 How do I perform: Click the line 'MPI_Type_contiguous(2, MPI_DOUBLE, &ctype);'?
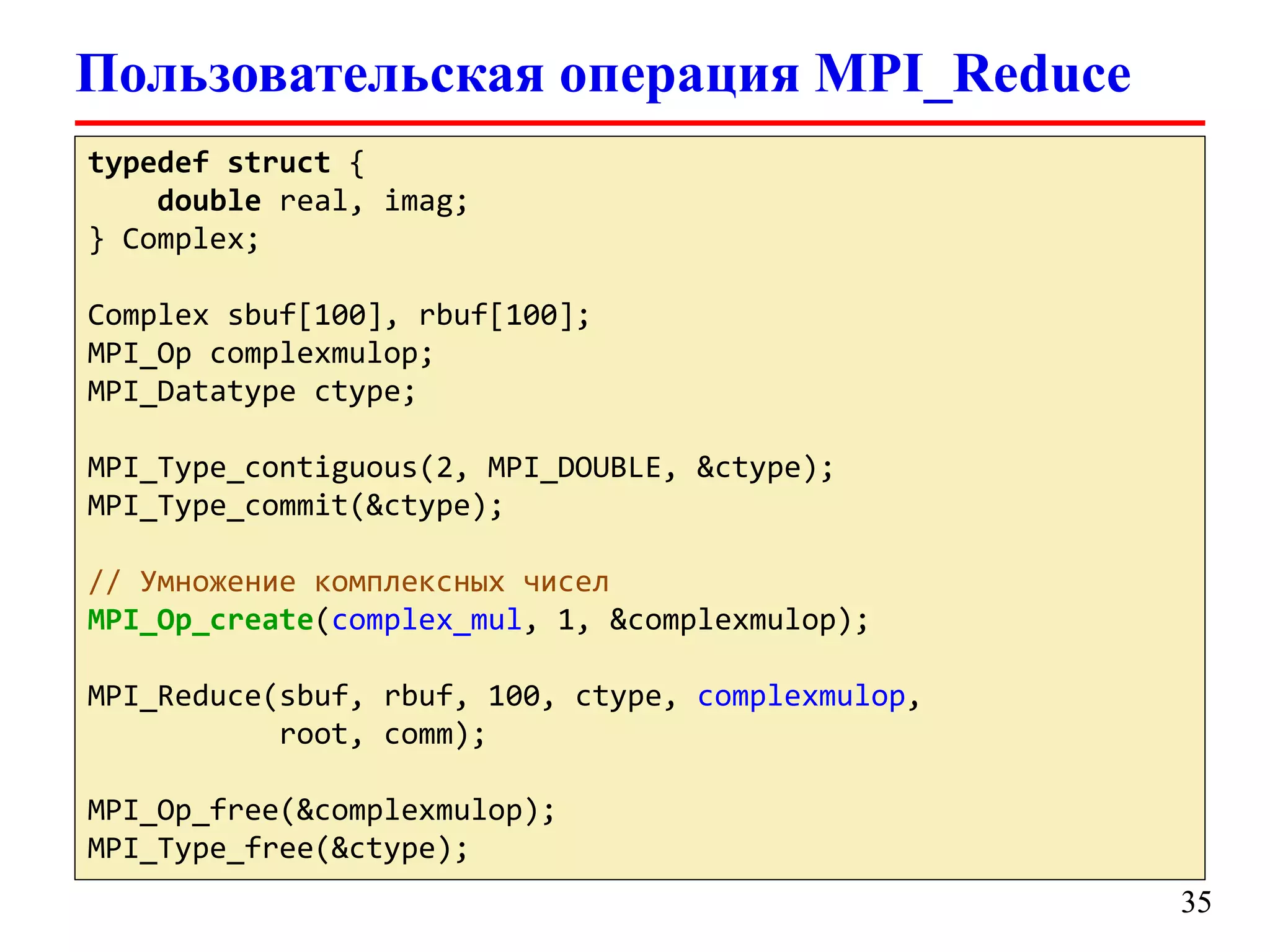[x=461, y=468]
